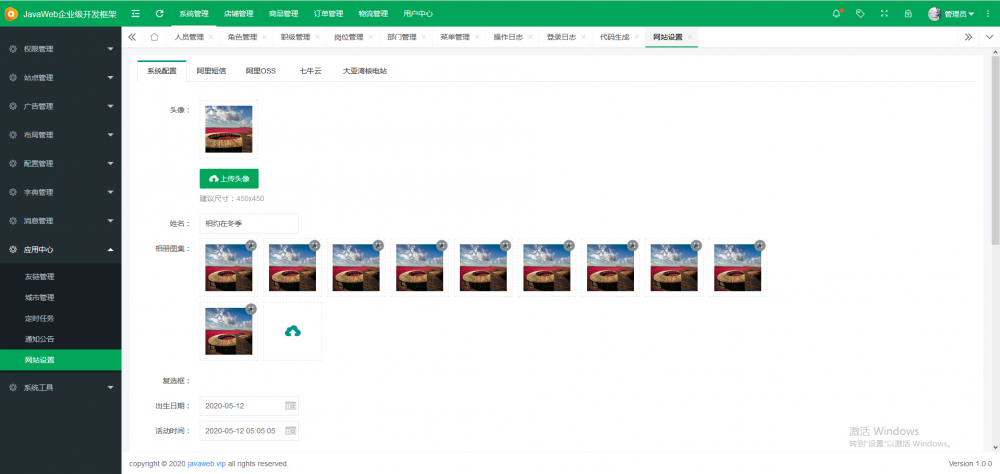Close the 网站设置 tab

689,37
